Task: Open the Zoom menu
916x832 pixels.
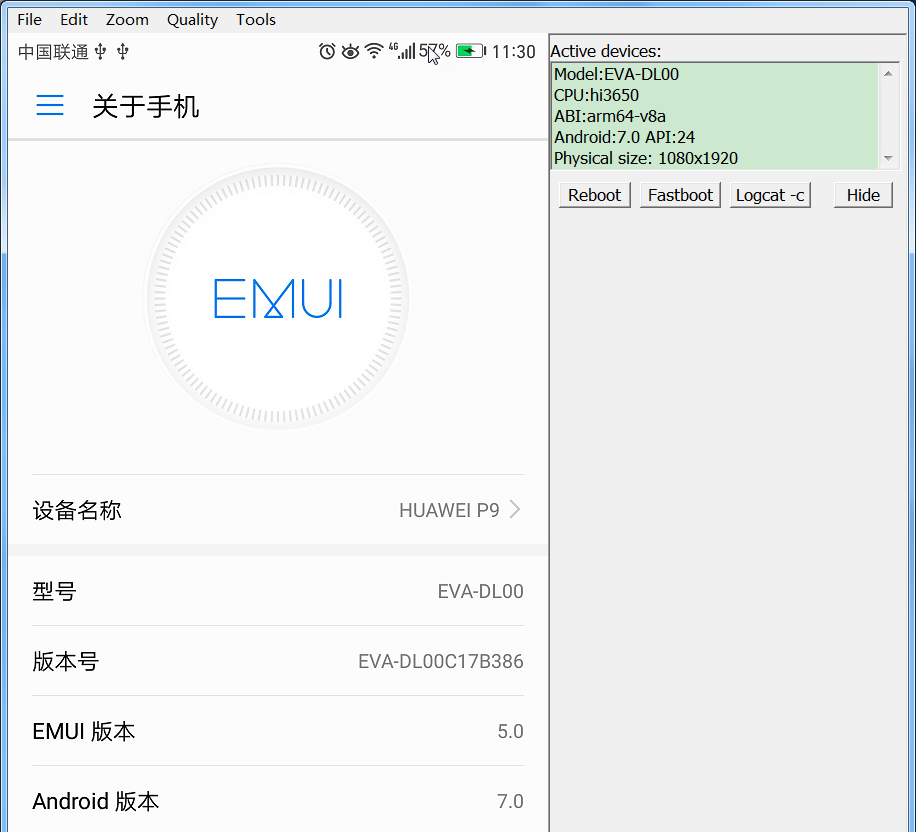Action: coord(127,19)
